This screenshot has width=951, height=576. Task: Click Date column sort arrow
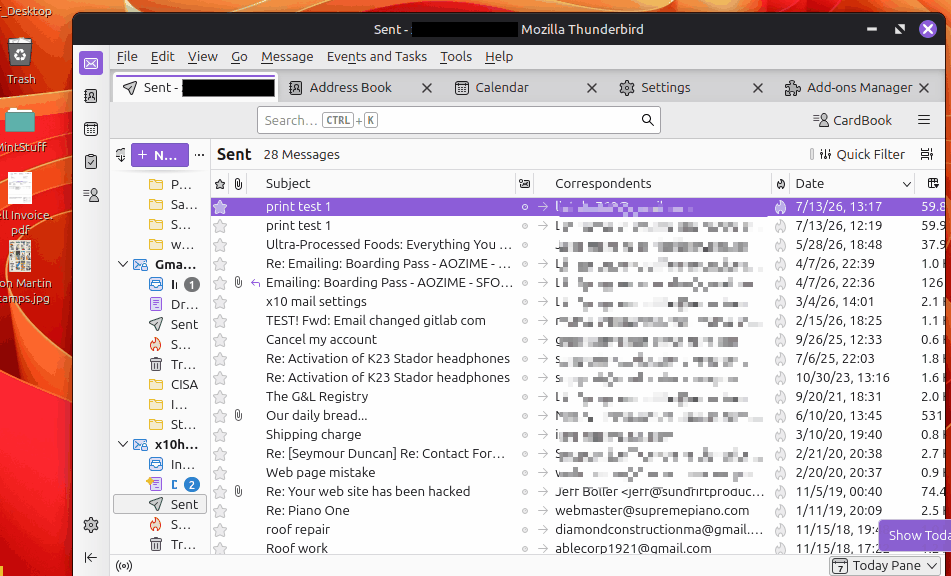[907, 184]
